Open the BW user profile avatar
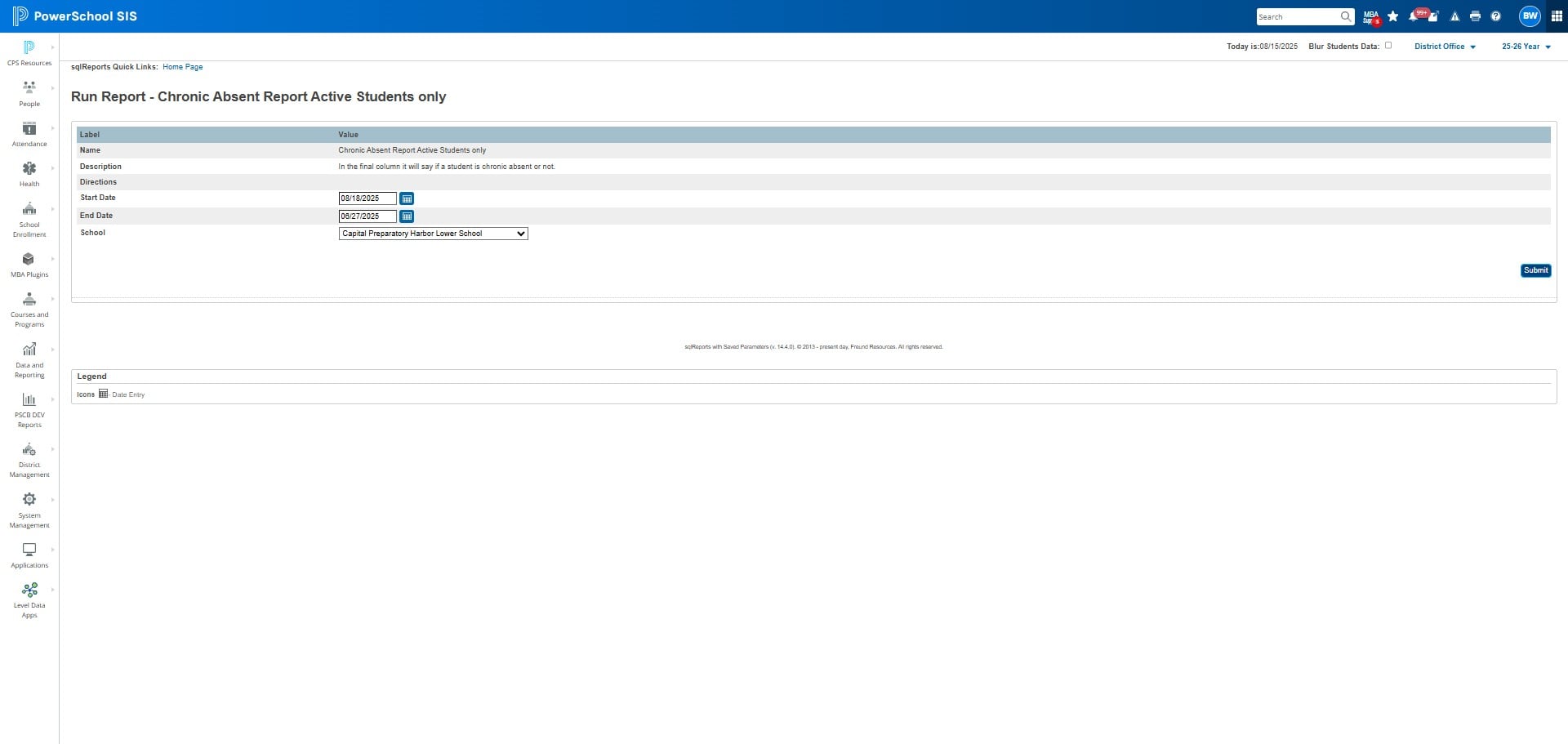1568x744 pixels. click(x=1530, y=16)
